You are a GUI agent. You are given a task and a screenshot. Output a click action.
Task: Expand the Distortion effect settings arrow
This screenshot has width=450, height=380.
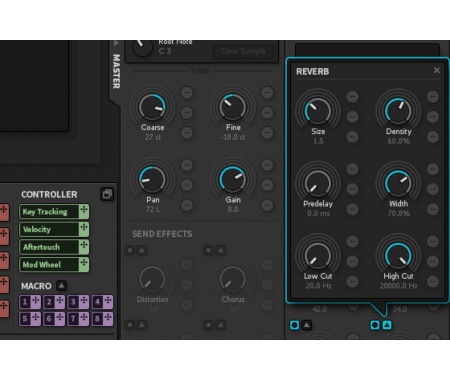click(x=142, y=250)
